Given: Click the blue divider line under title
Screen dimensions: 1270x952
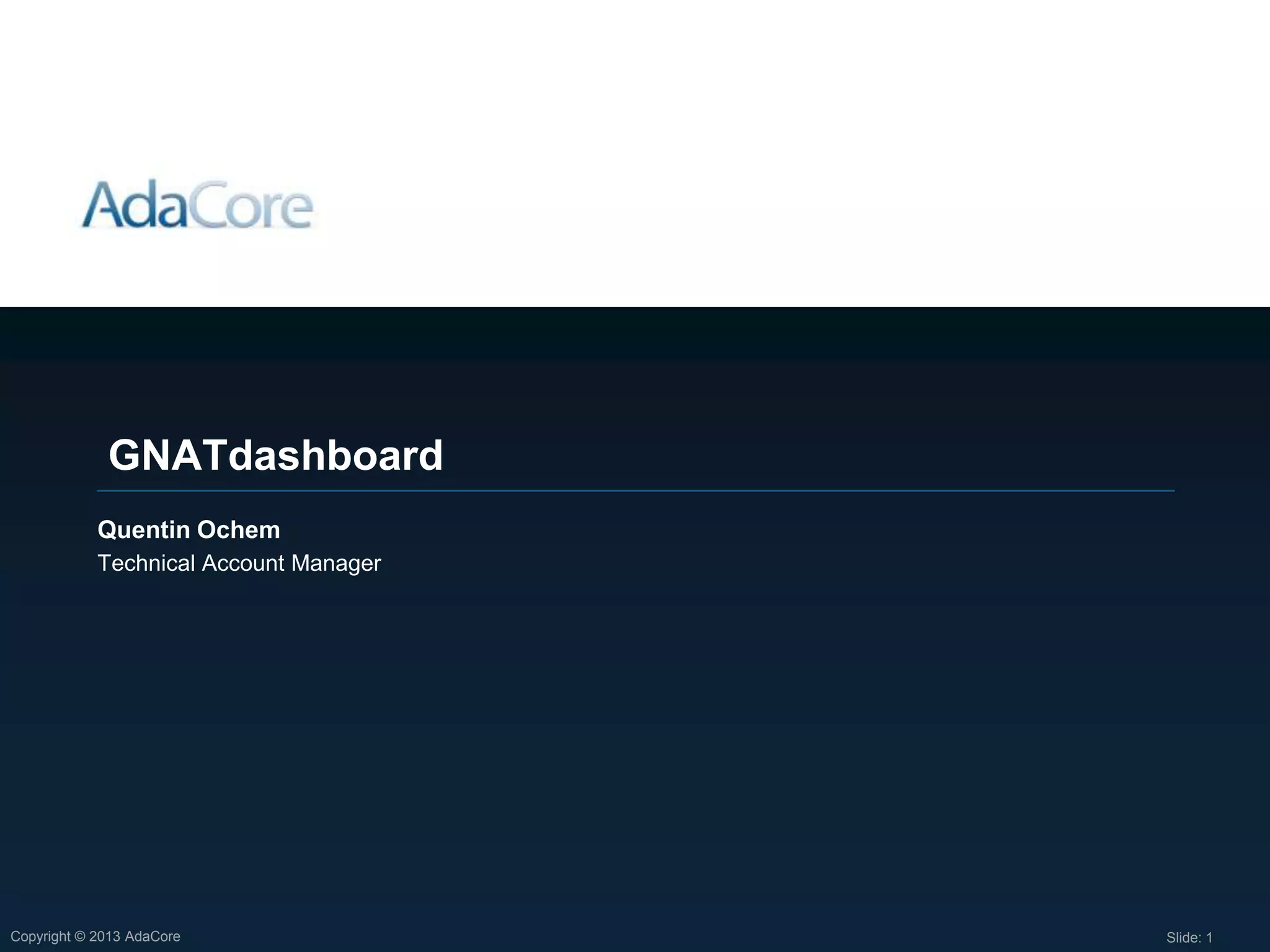Looking at the screenshot, I should click(635, 491).
